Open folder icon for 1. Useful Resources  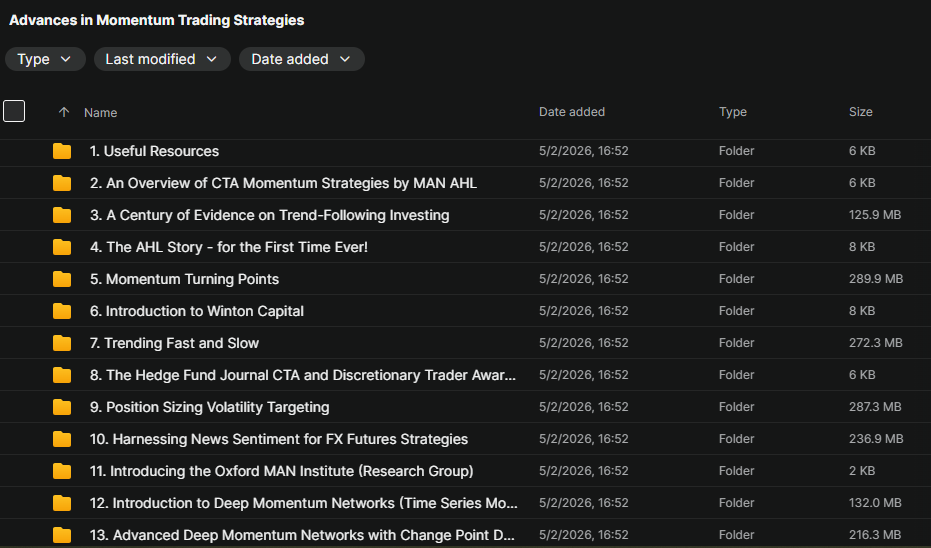(x=62, y=151)
